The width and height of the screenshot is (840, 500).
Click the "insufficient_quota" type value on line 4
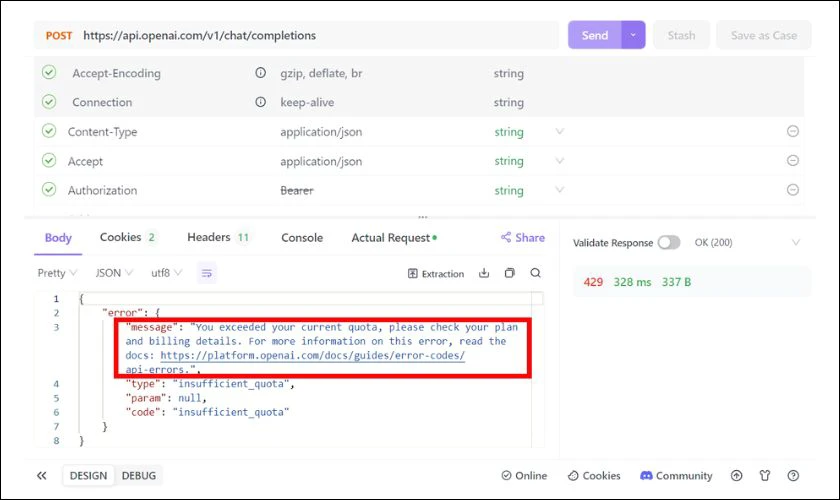click(231, 384)
